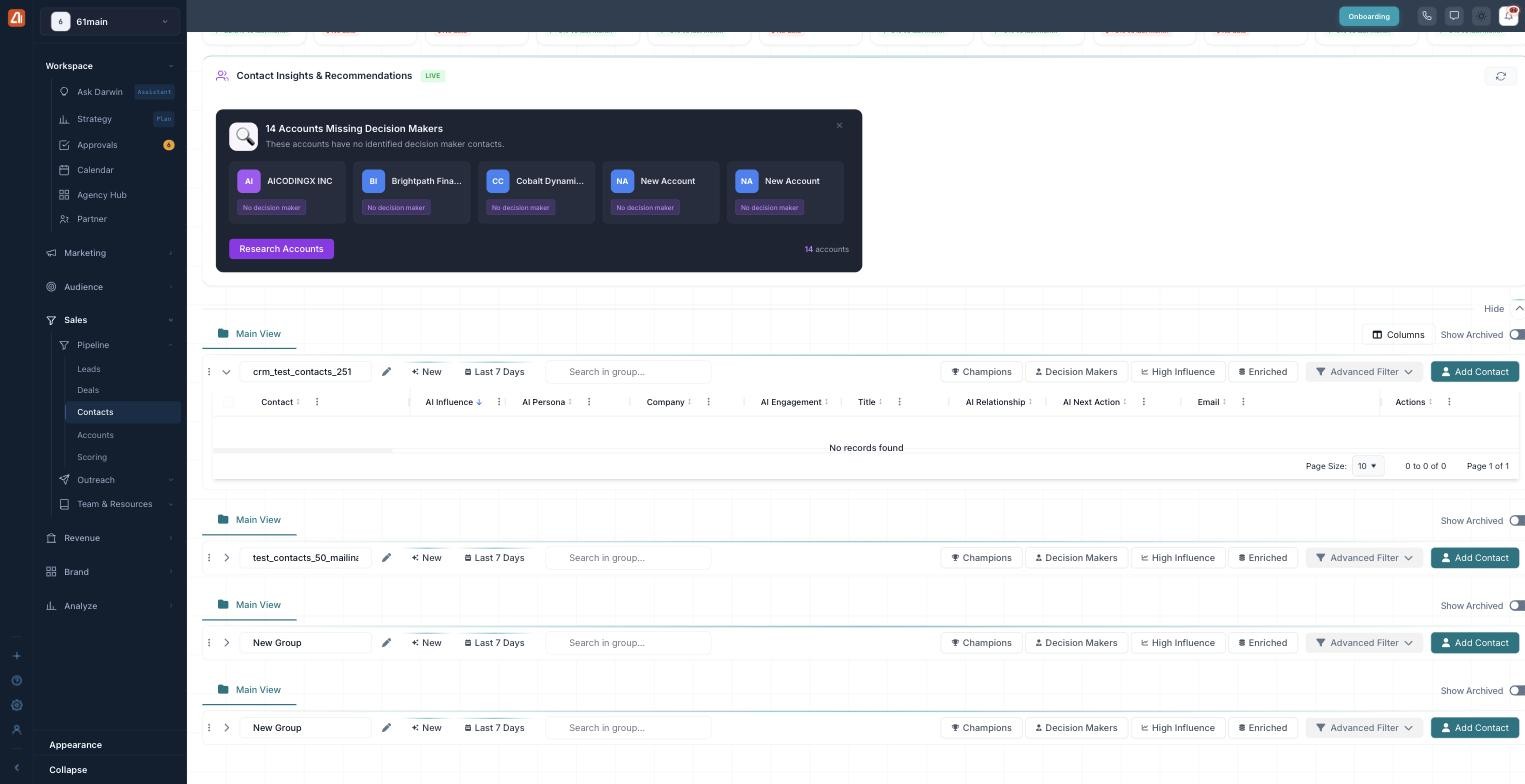Screen dimensions: 1525x784
Task: Toggle Show Archived for first New Group
Action: click(1517, 606)
